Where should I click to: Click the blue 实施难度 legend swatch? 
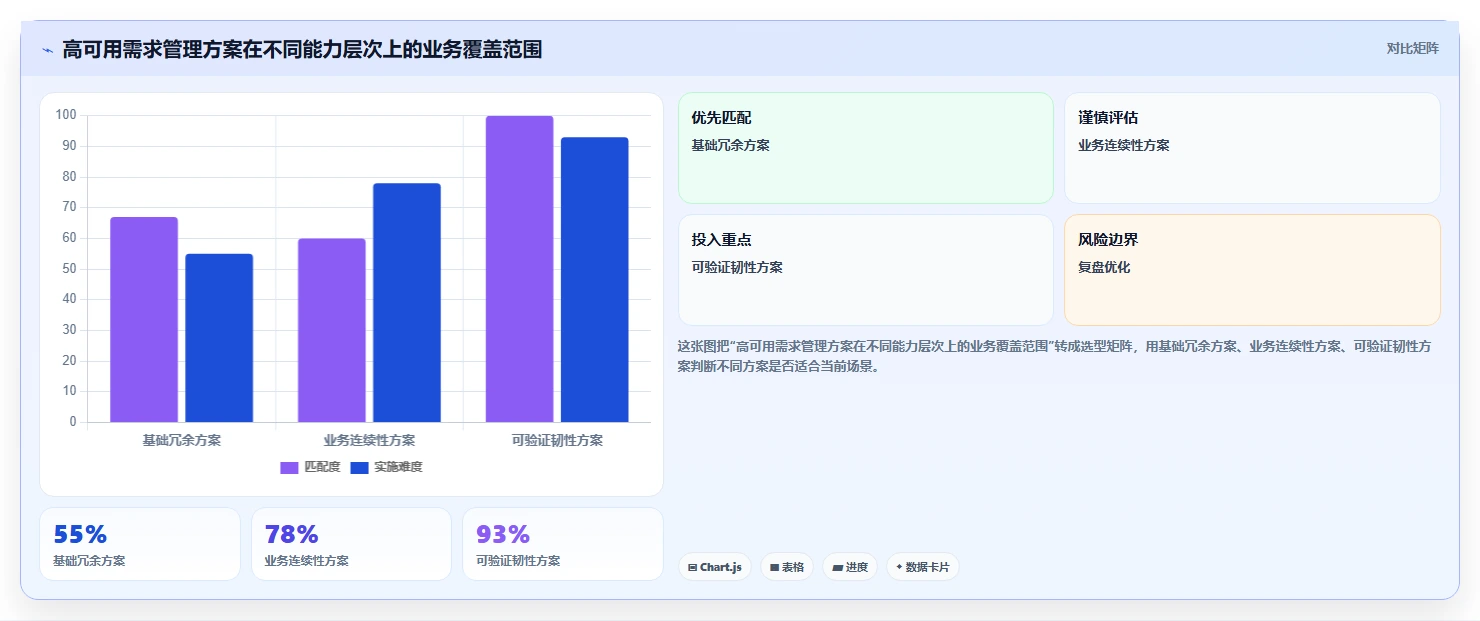coord(359,467)
